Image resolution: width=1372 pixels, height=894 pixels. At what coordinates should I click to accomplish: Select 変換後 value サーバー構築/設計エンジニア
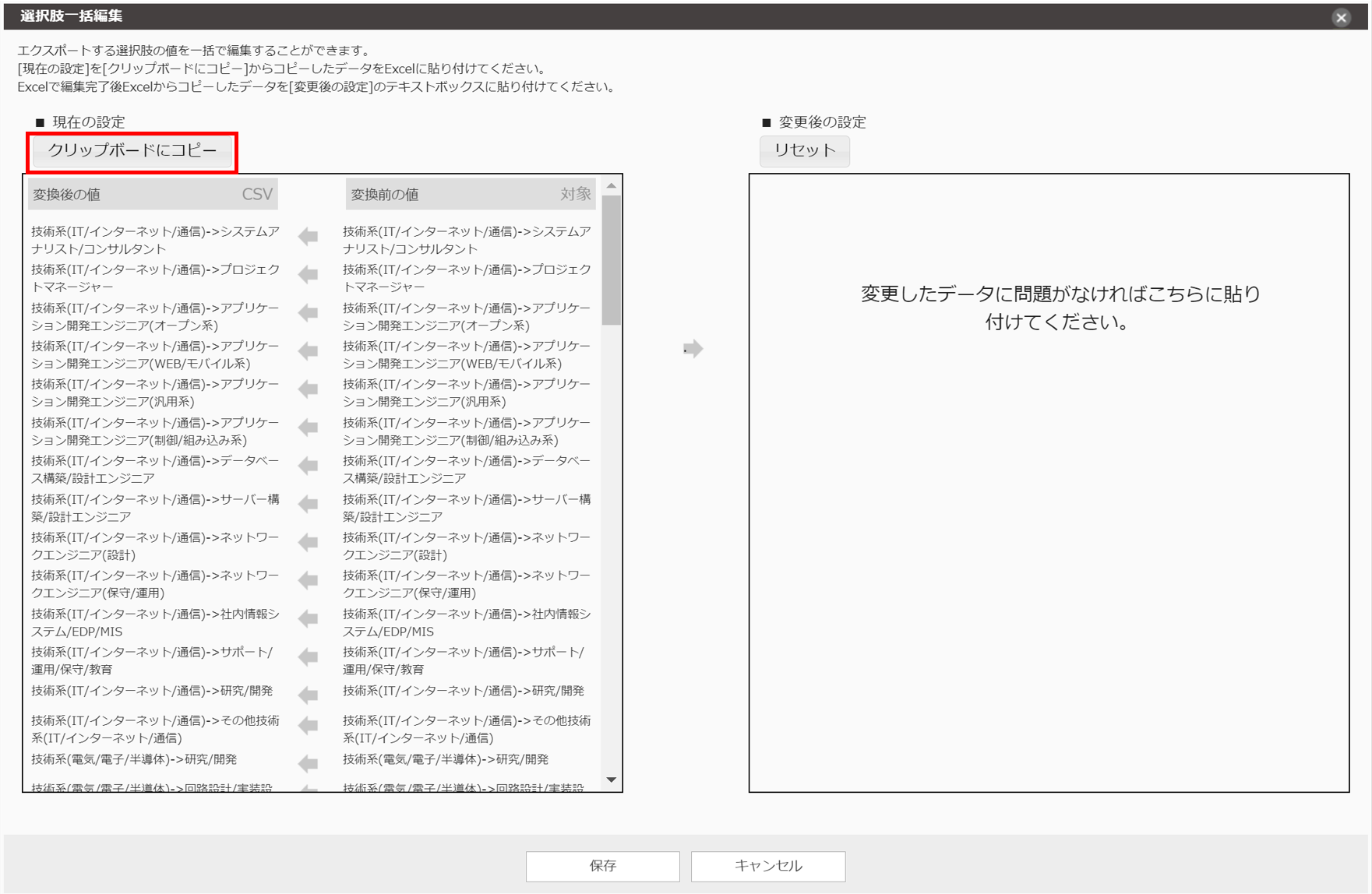click(x=155, y=508)
